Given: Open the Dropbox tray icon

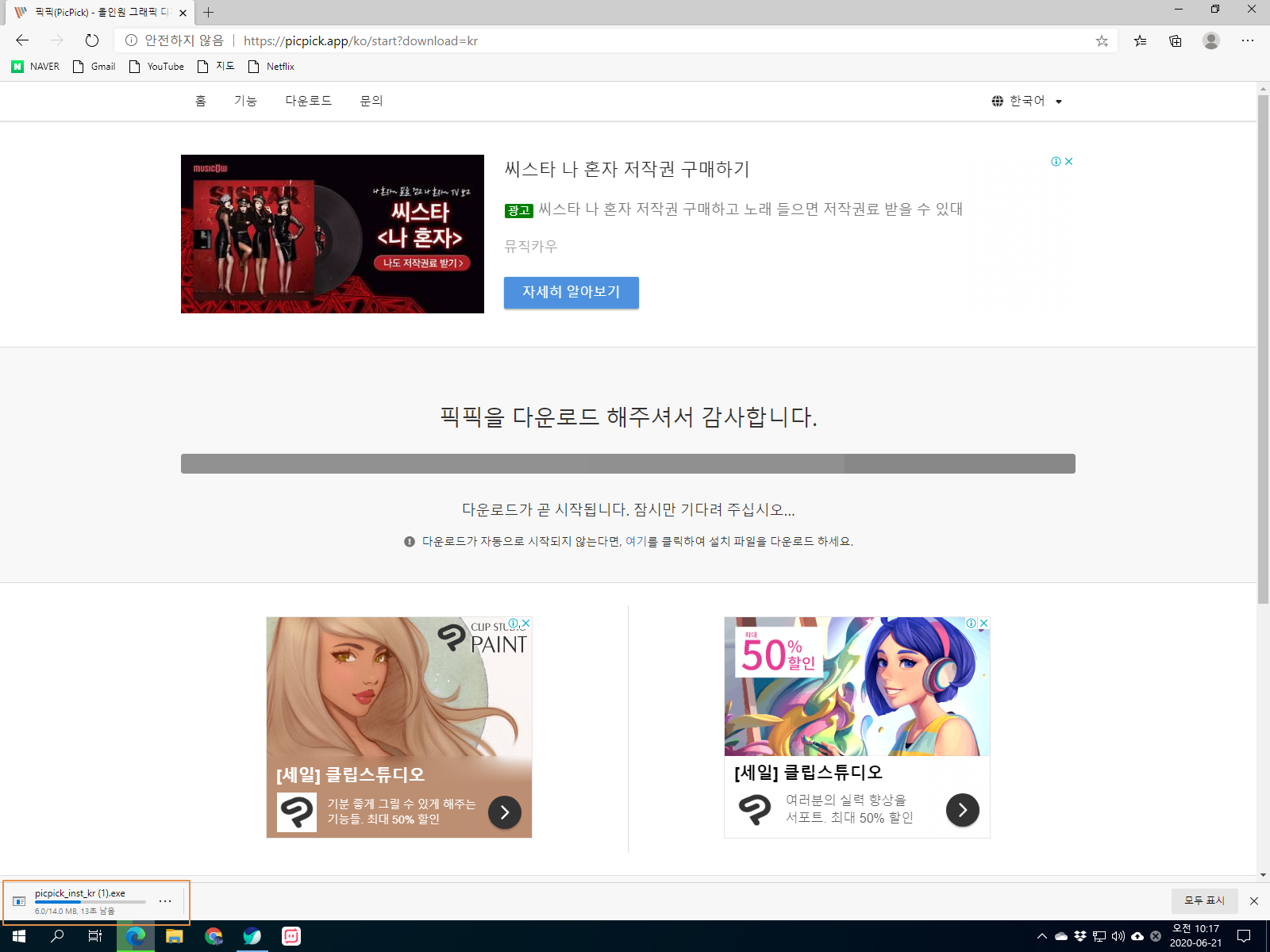Looking at the screenshot, I should click(1080, 936).
